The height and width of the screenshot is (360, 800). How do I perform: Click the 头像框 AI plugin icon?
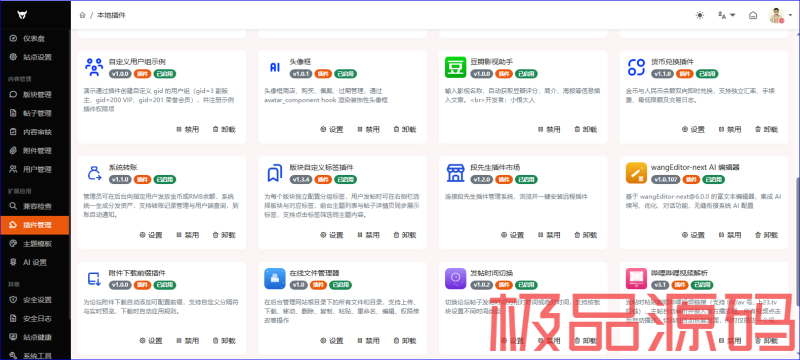point(274,67)
